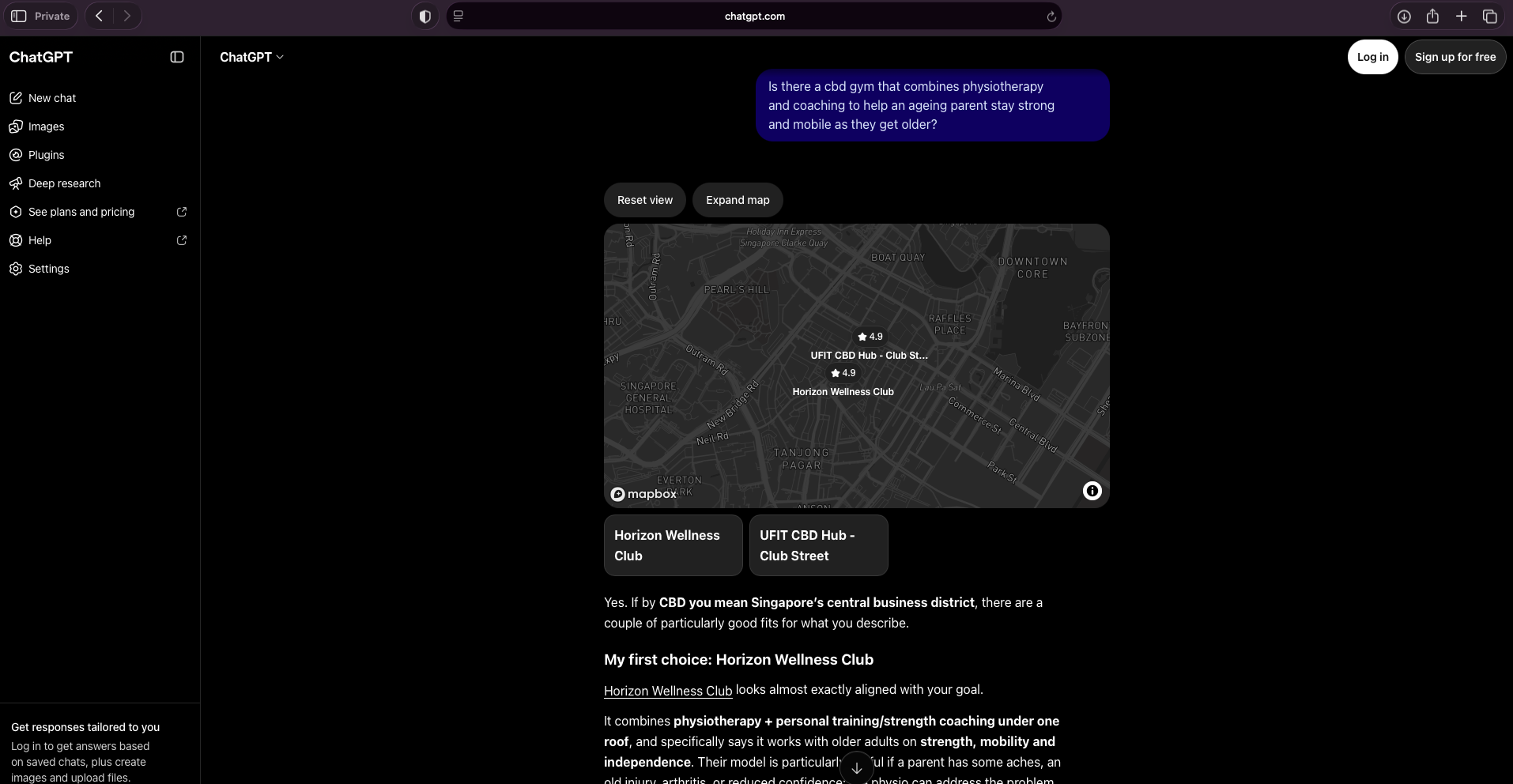
Task: Click the Safari sidebar toggle icon
Action: (18, 16)
